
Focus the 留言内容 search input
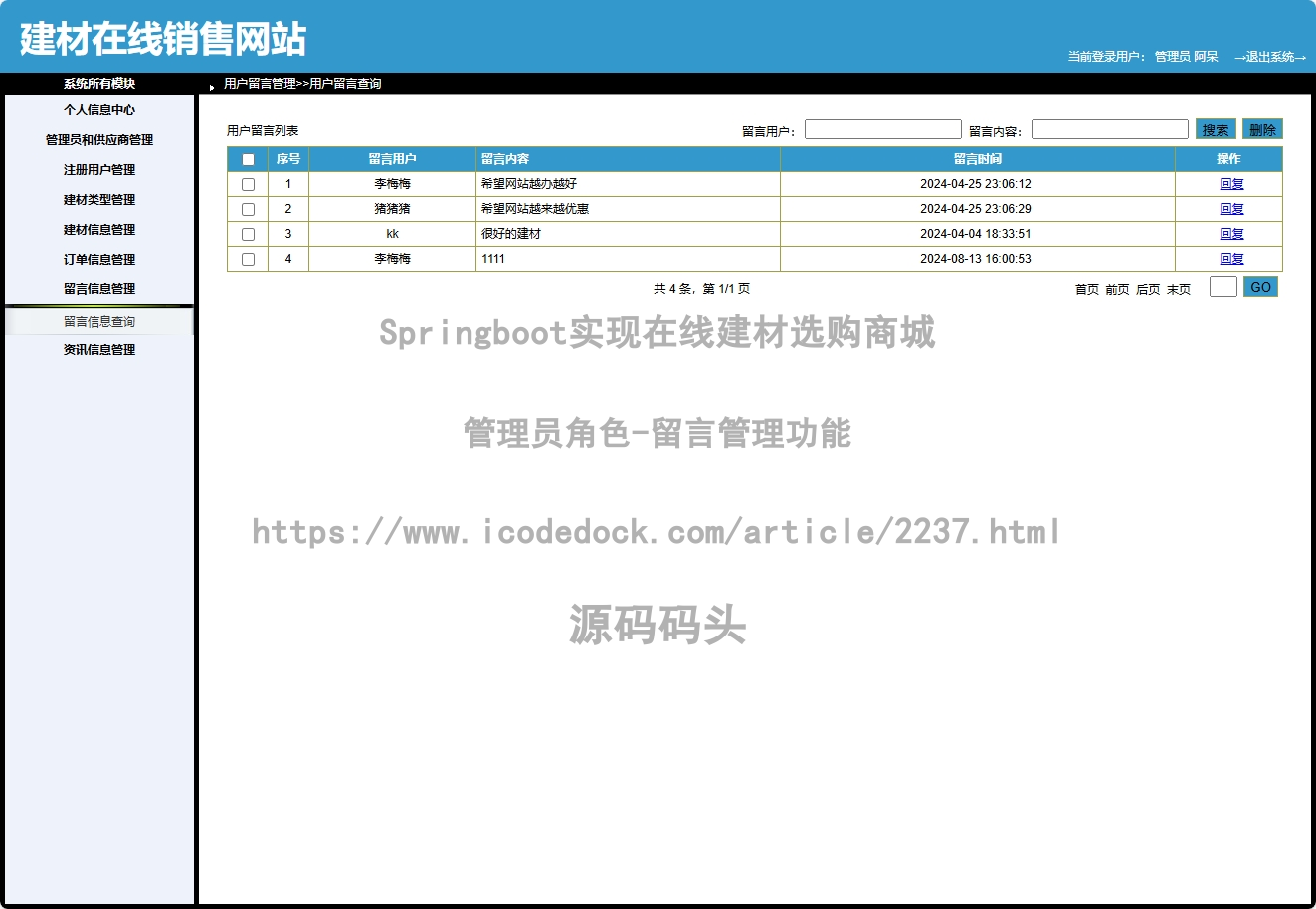click(1110, 129)
